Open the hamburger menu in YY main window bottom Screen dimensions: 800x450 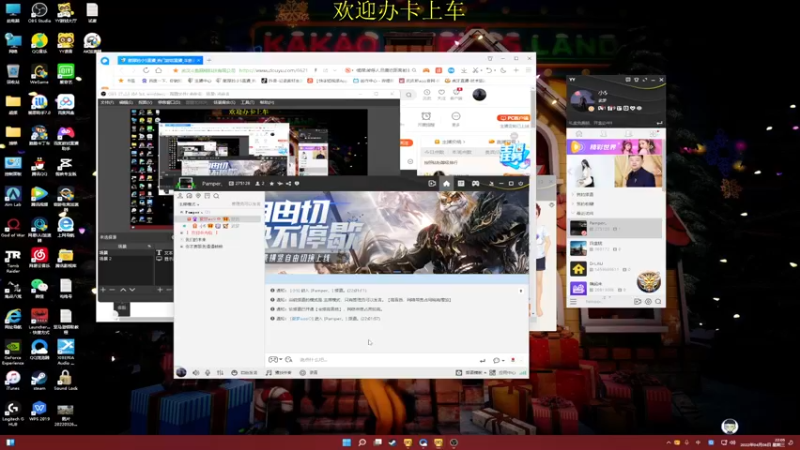[573, 302]
